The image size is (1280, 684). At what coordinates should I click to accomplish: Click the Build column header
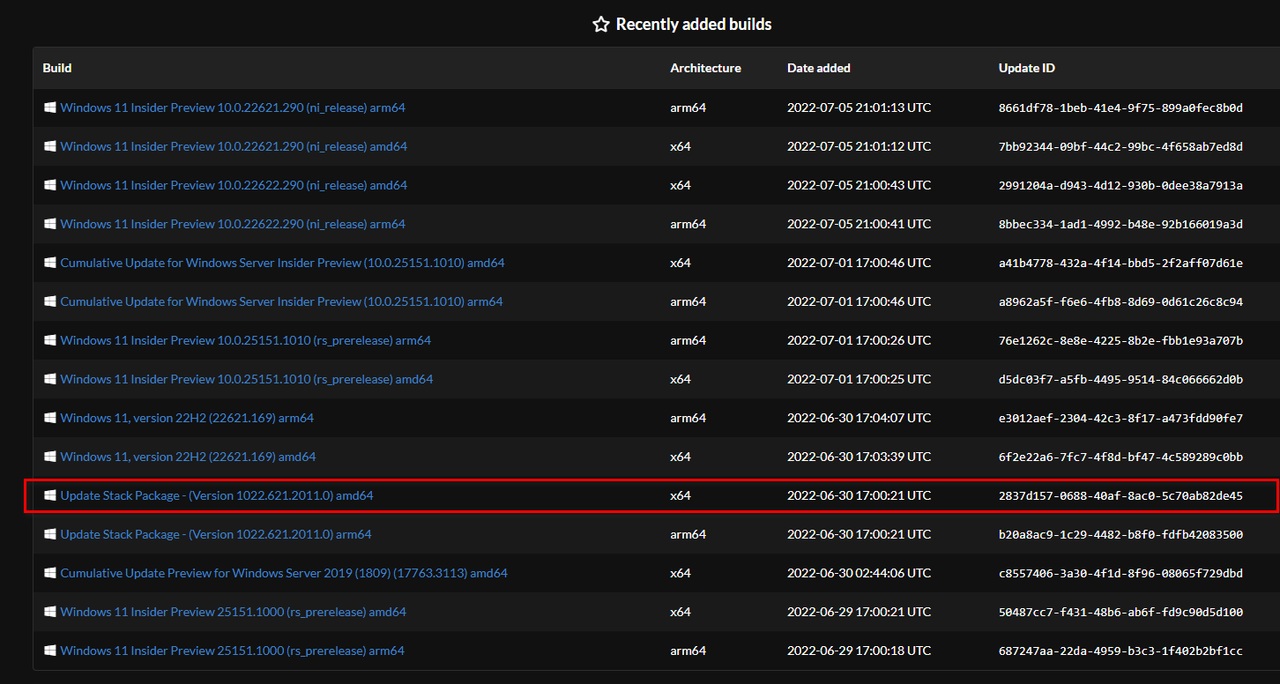point(57,68)
